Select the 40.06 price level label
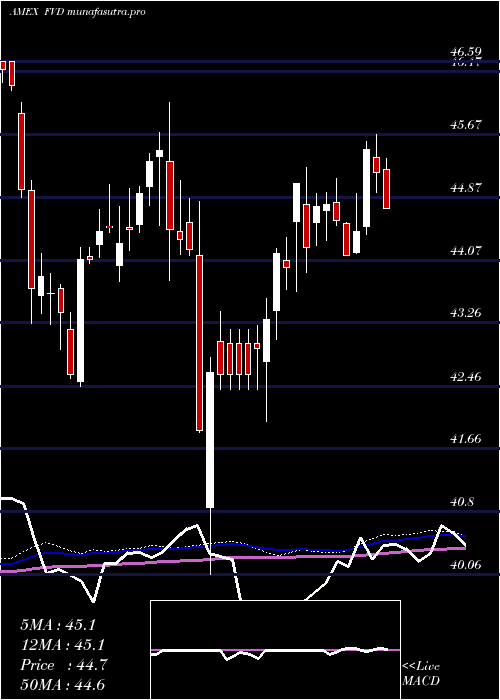 pos(465,565)
